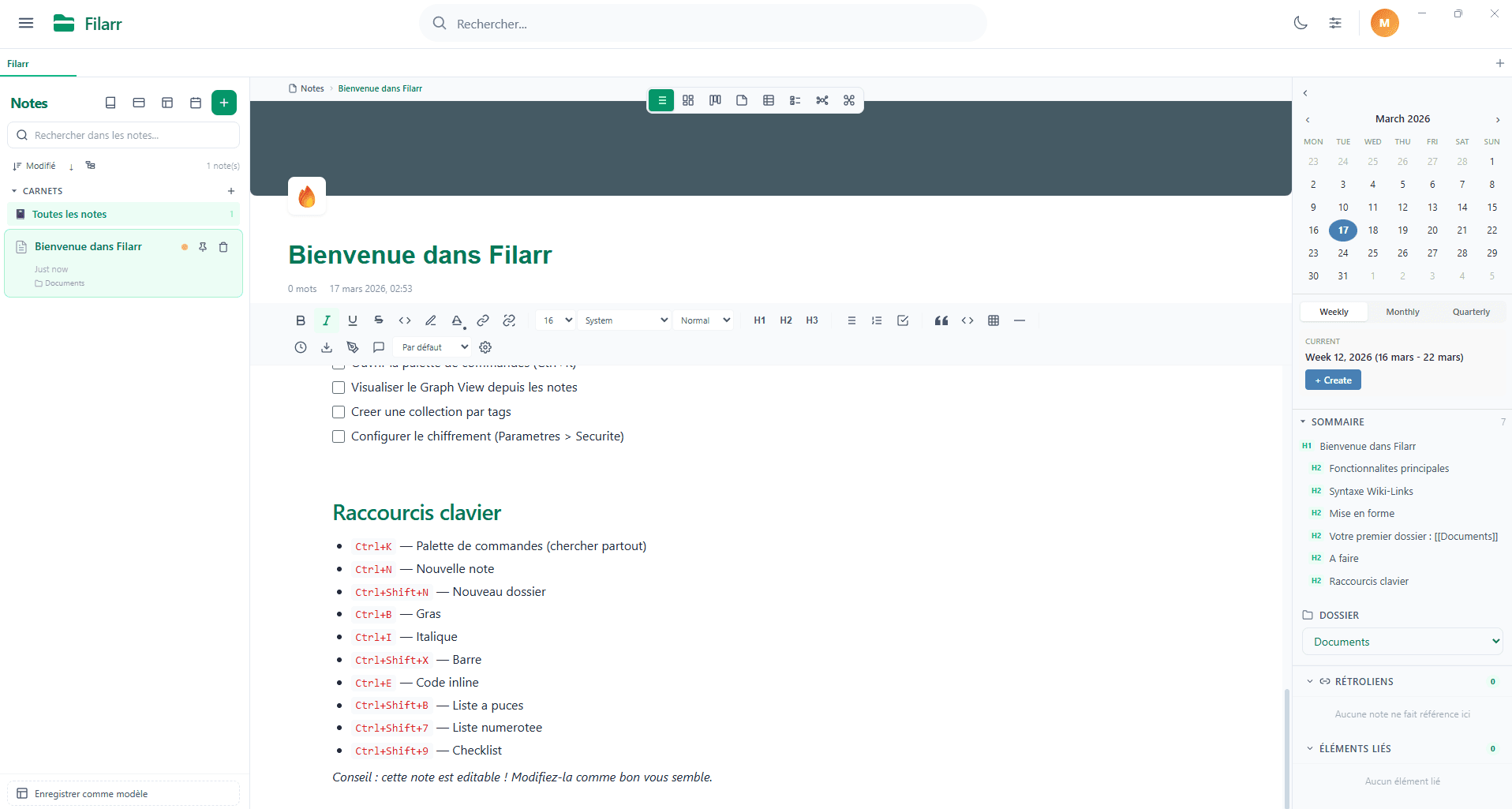1512x809 pixels.
Task: Check 'Visualiser le Graph View depuis les notes'
Action: click(339, 388)
